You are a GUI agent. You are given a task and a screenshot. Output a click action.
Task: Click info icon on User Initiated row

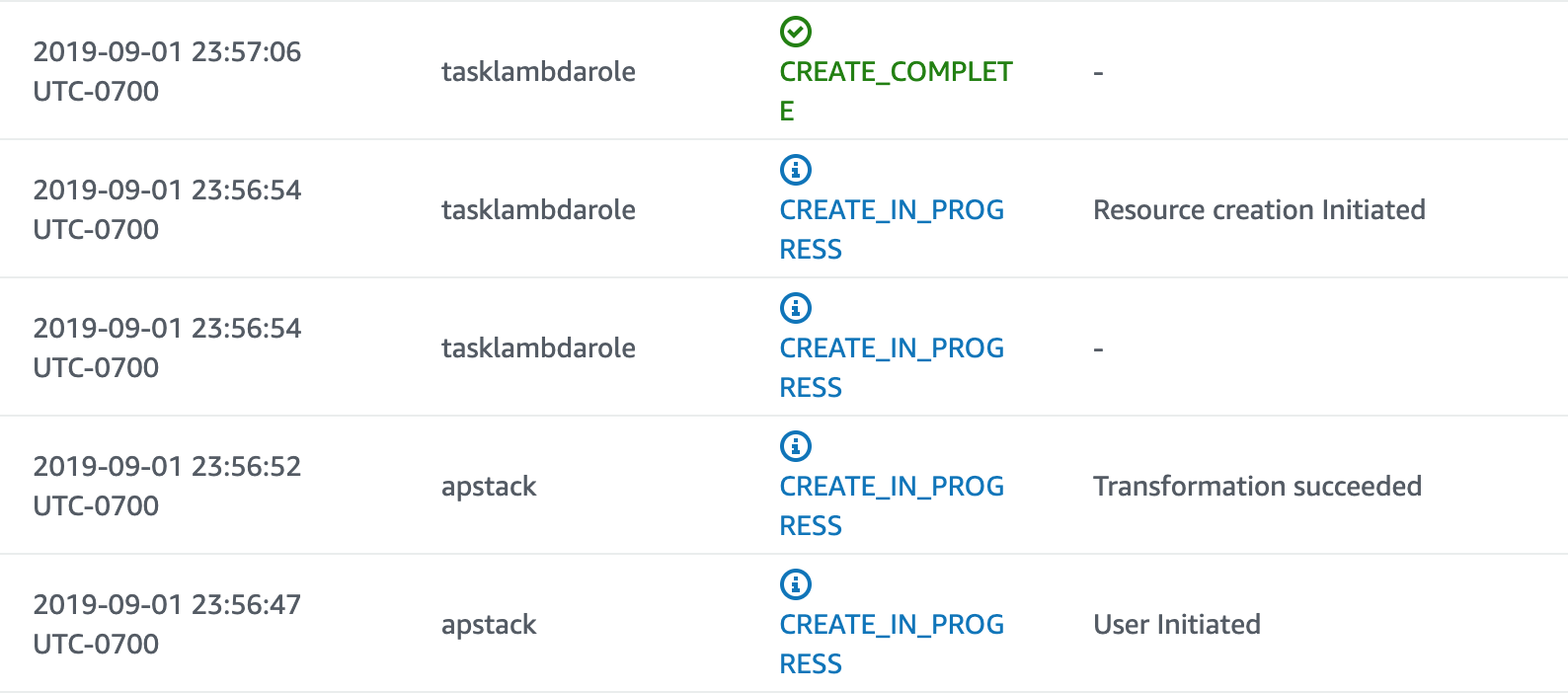click(795, 584)
